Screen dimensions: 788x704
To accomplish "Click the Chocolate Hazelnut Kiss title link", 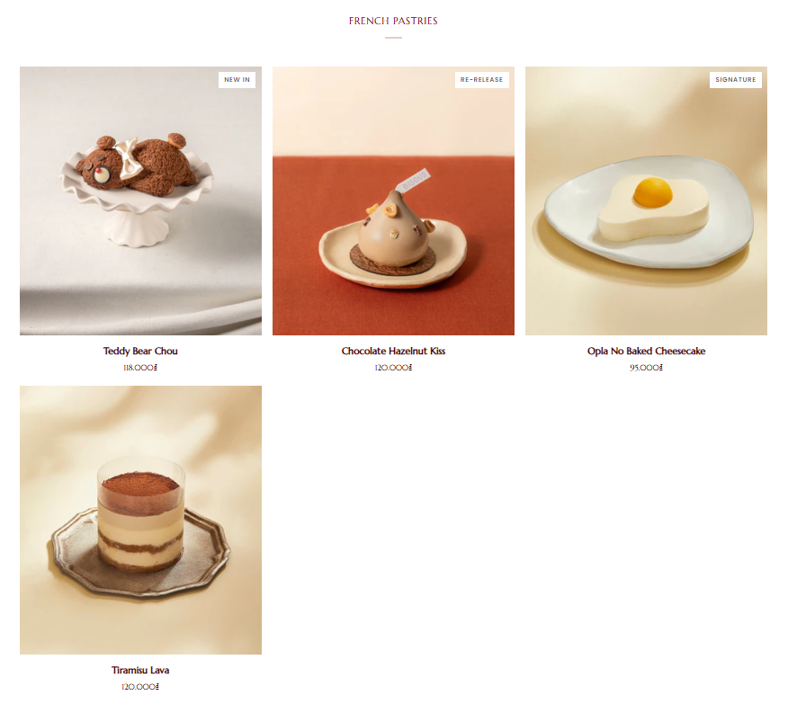I will tap(393, 351).
